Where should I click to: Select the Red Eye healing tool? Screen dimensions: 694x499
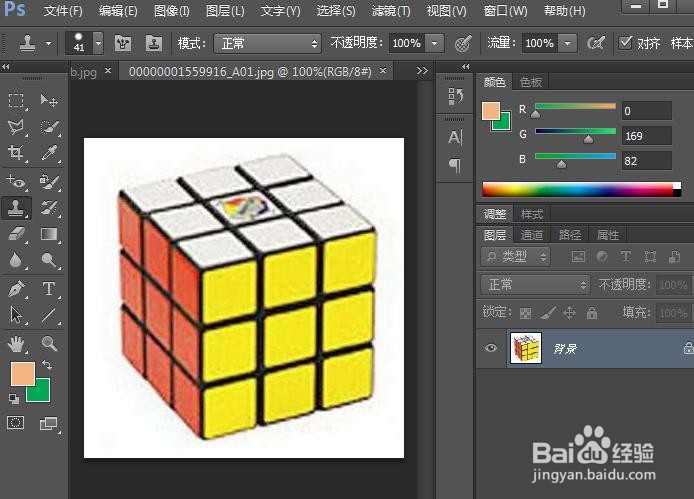click(16, 181)
